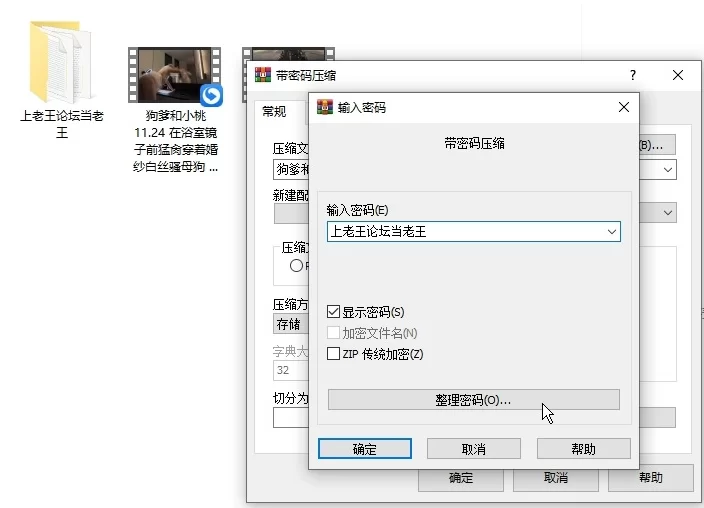Click the 切分为 volume size field
This screenshot has width=704, height=508.
coord(291,417)
